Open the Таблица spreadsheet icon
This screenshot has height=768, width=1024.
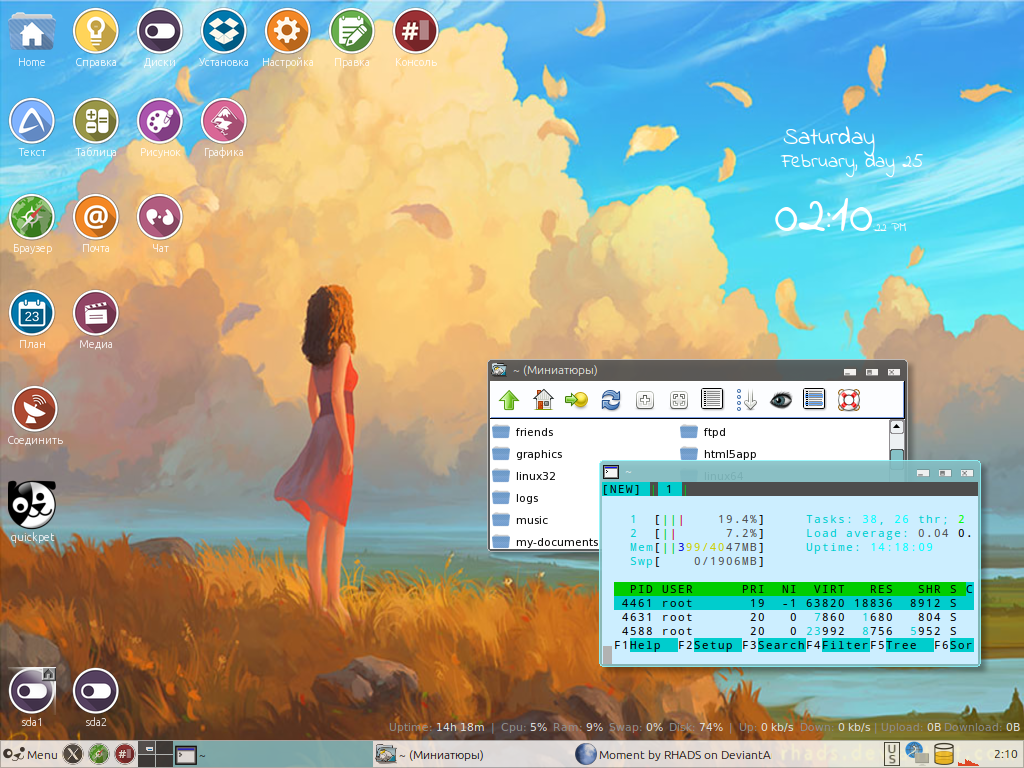coord(95,122)
